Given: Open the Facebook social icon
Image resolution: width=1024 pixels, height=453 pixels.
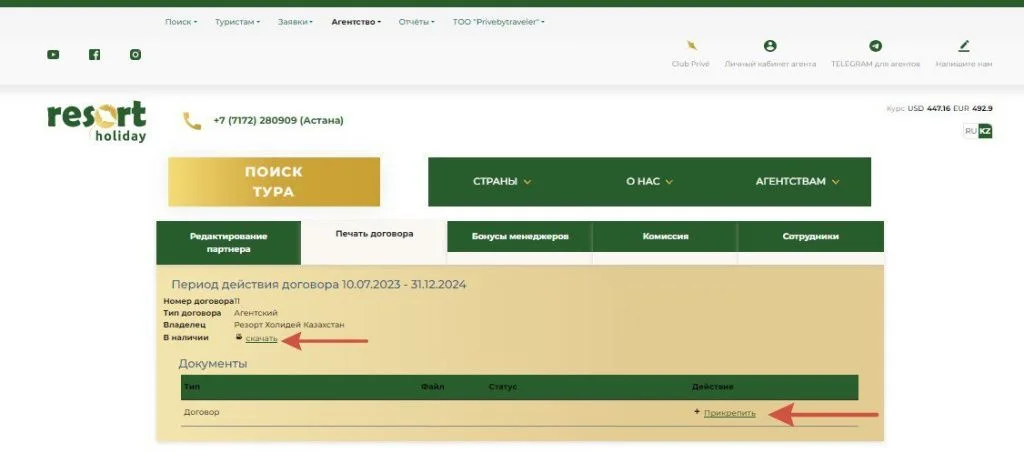Looking at the screenshot, I should pyautogui.click(x=94, y=54).
